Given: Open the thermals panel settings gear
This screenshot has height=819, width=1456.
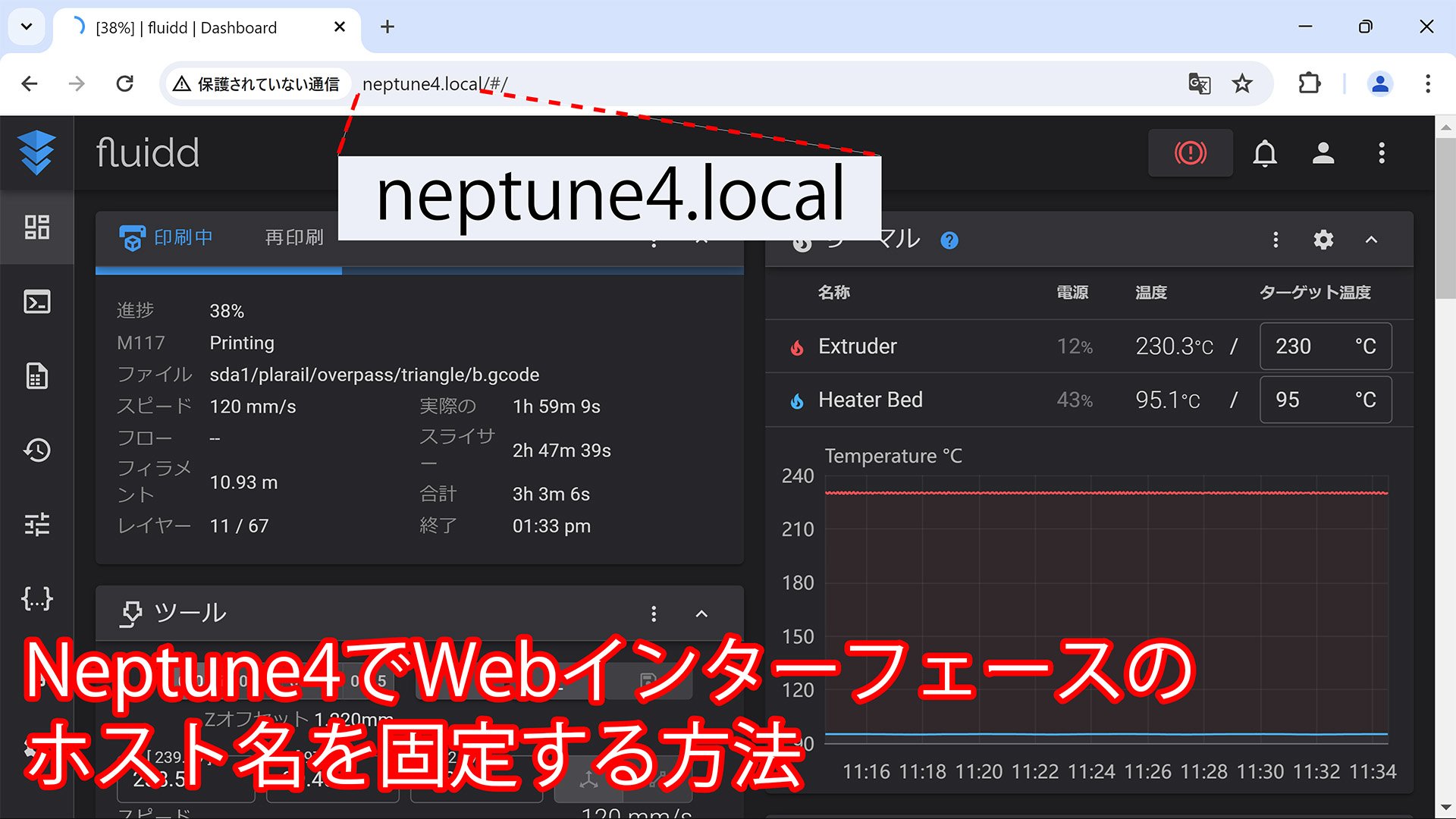Looking at the screenshot, I should coord(1323,240).
